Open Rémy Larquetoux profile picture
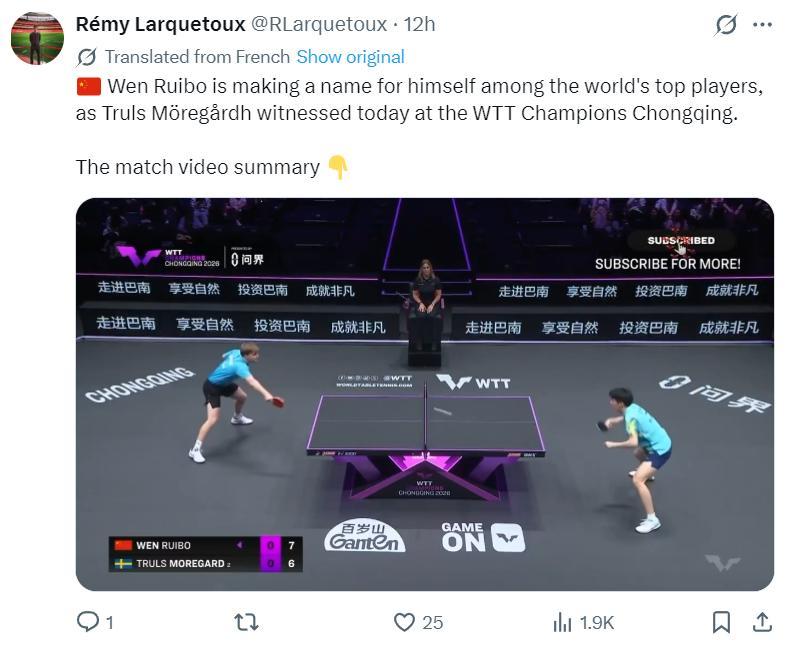 (x=37, y=38)
